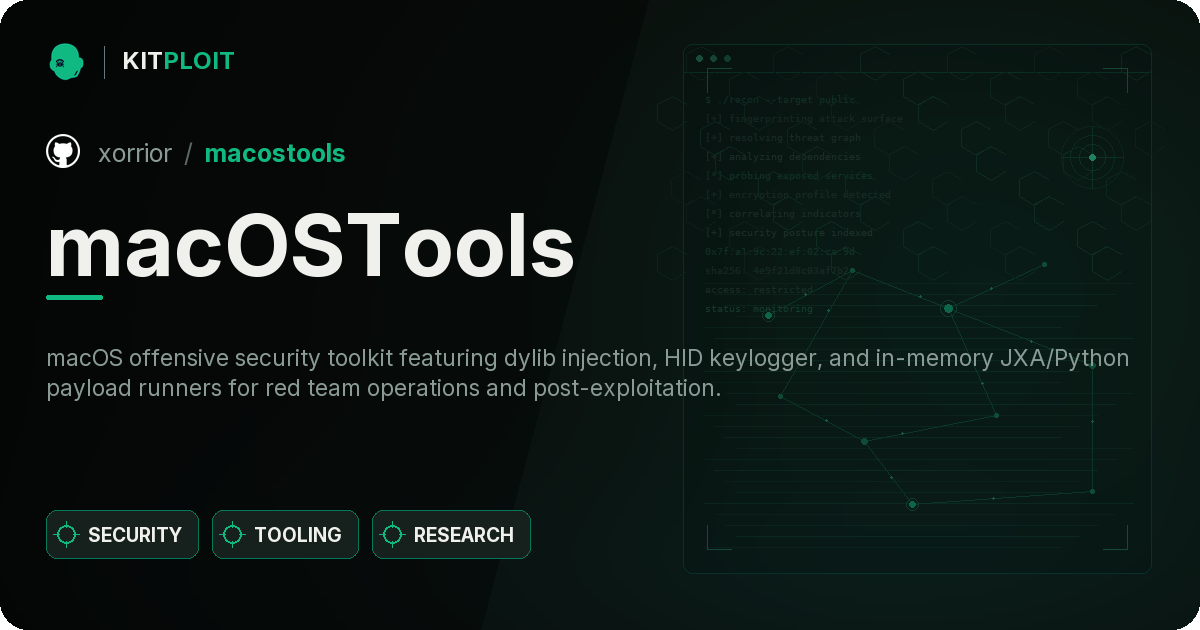This screenshot has width=1200, height=630.
Task: Click 'status: monitoring' terminal line
Action: [x=758, y=309]
